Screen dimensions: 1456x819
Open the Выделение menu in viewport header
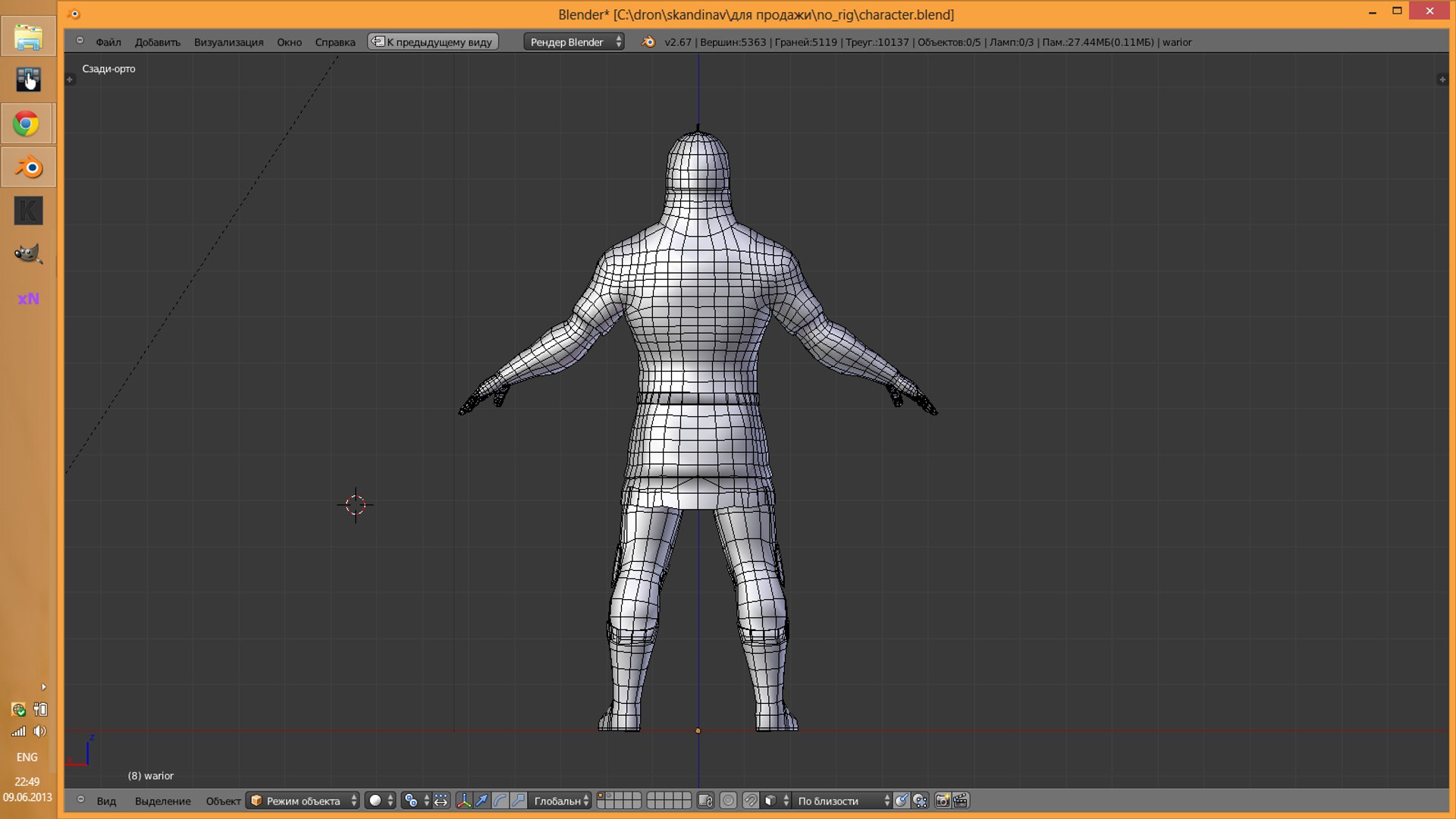(x=163, y=801)
